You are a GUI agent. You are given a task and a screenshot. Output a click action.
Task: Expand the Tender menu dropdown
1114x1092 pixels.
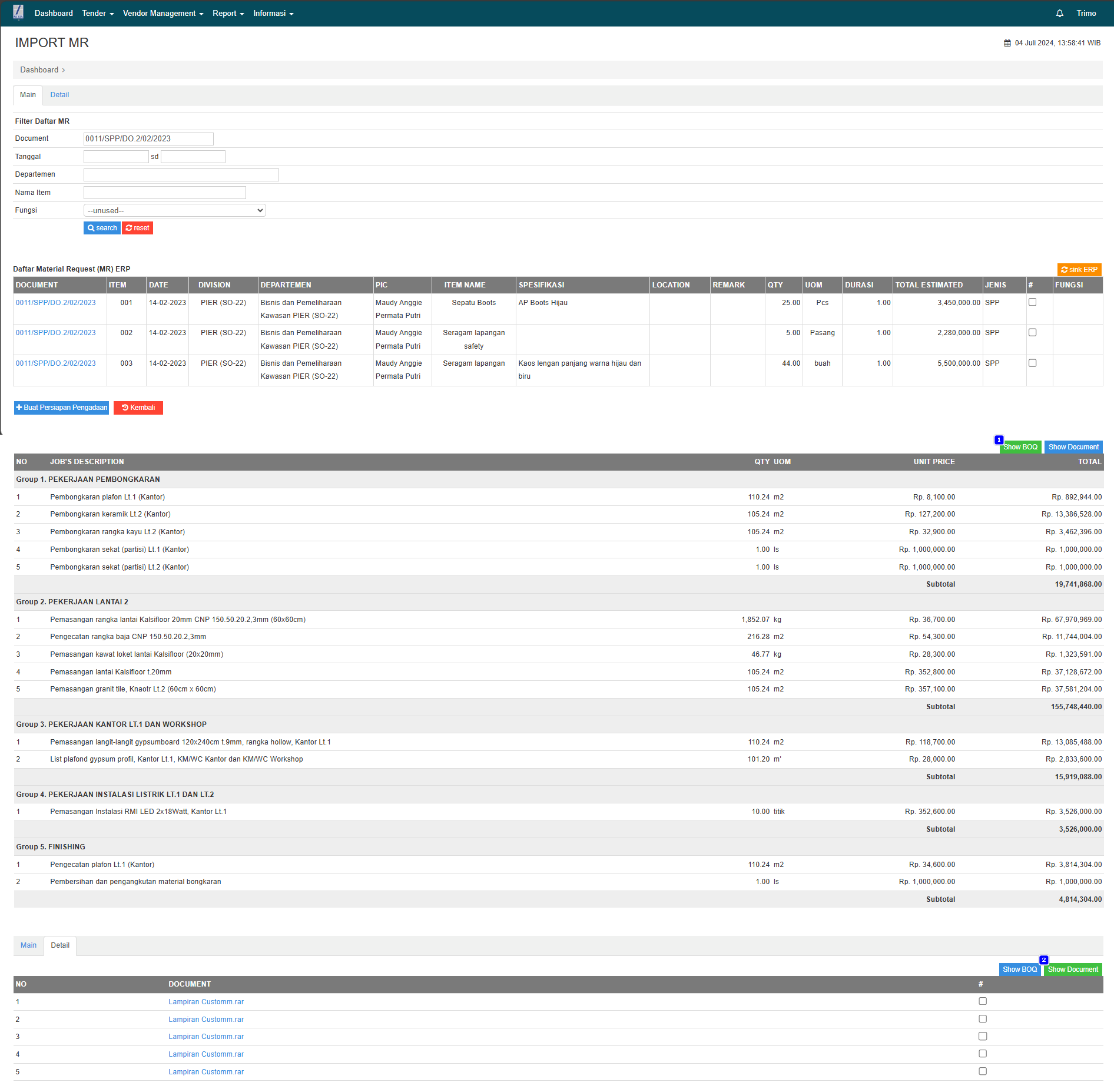pyautogui.click(x=98, y=14)
